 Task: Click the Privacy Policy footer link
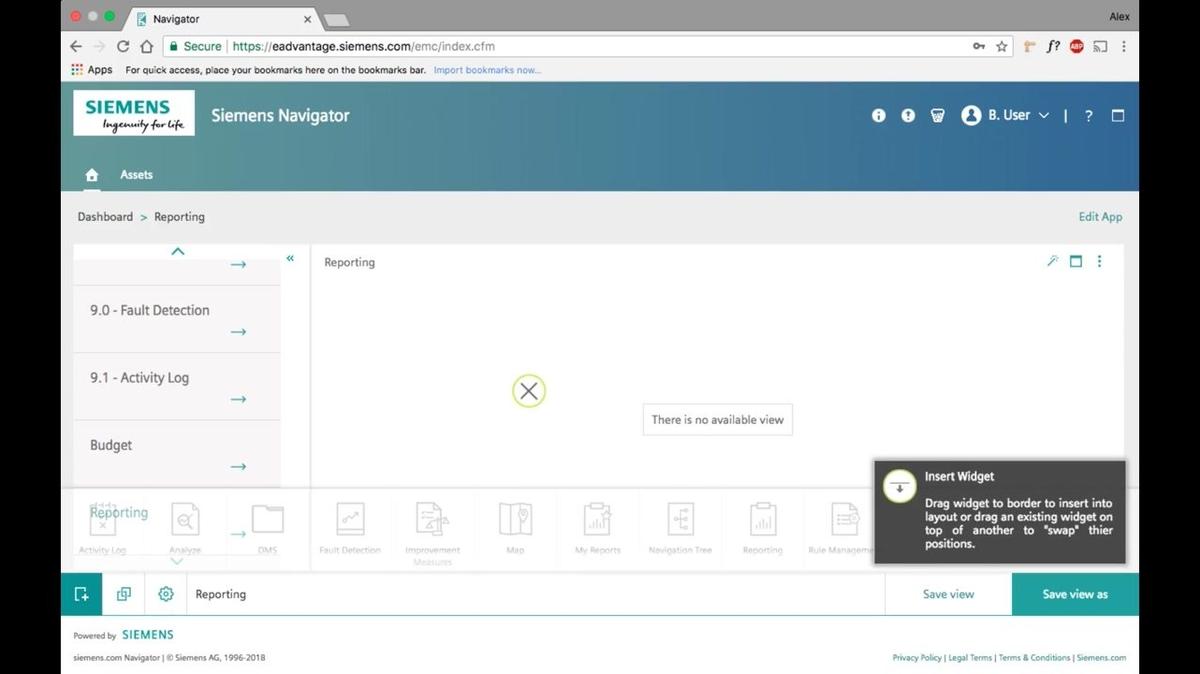pos(917,657)
